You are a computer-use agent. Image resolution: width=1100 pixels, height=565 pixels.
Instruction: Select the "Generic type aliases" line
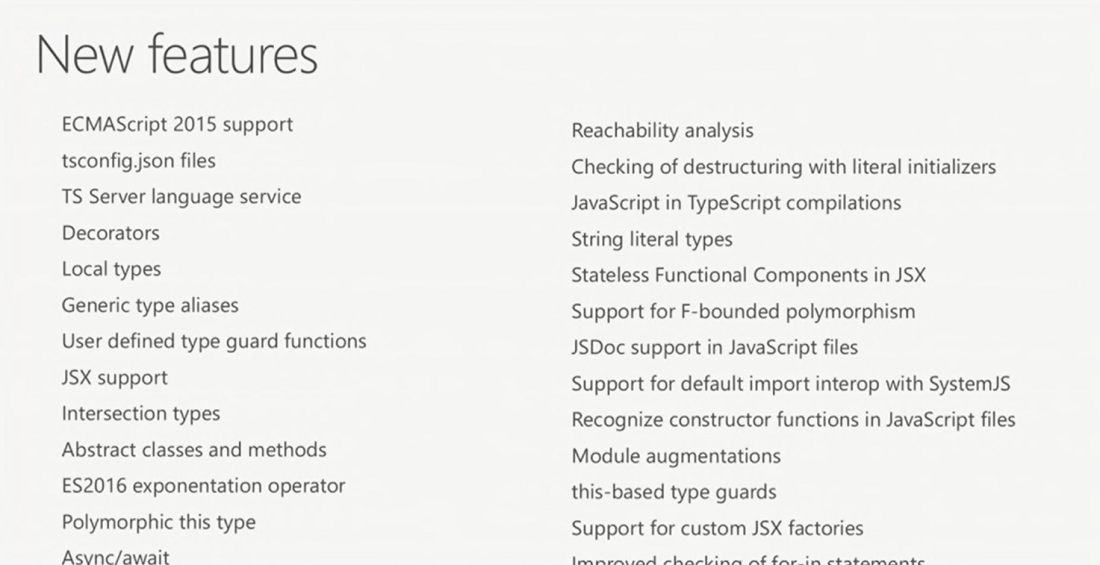pyautogui.click(x=150, y=305)
